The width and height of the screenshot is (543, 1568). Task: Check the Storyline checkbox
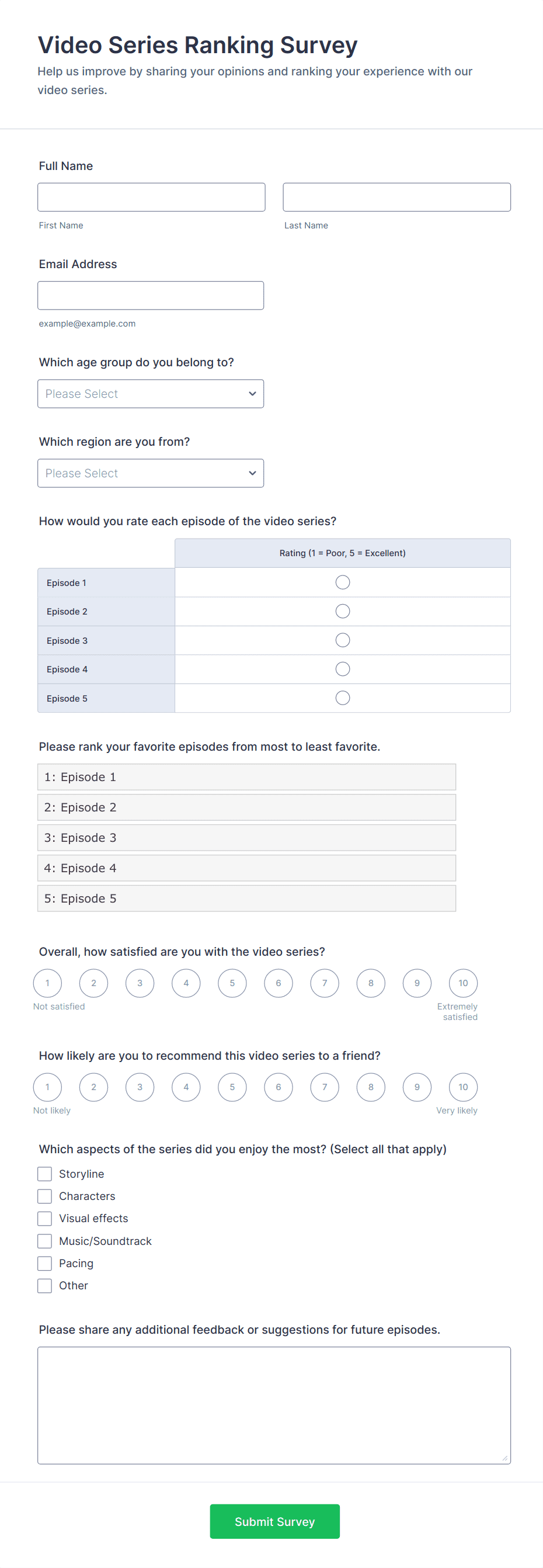tap(44, 1174)
